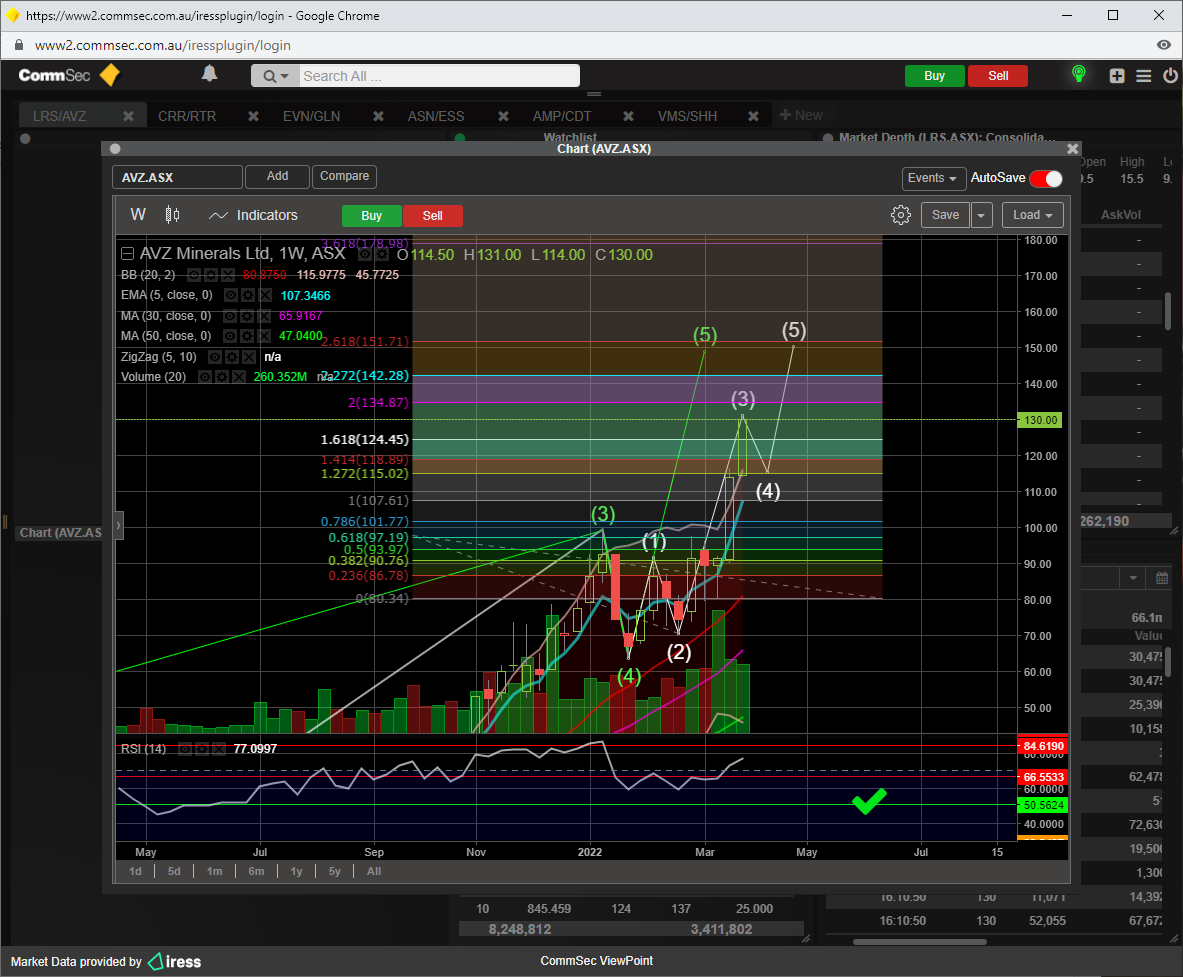Open the Events dropdown
1183x977 pixels.
(933, 178)
